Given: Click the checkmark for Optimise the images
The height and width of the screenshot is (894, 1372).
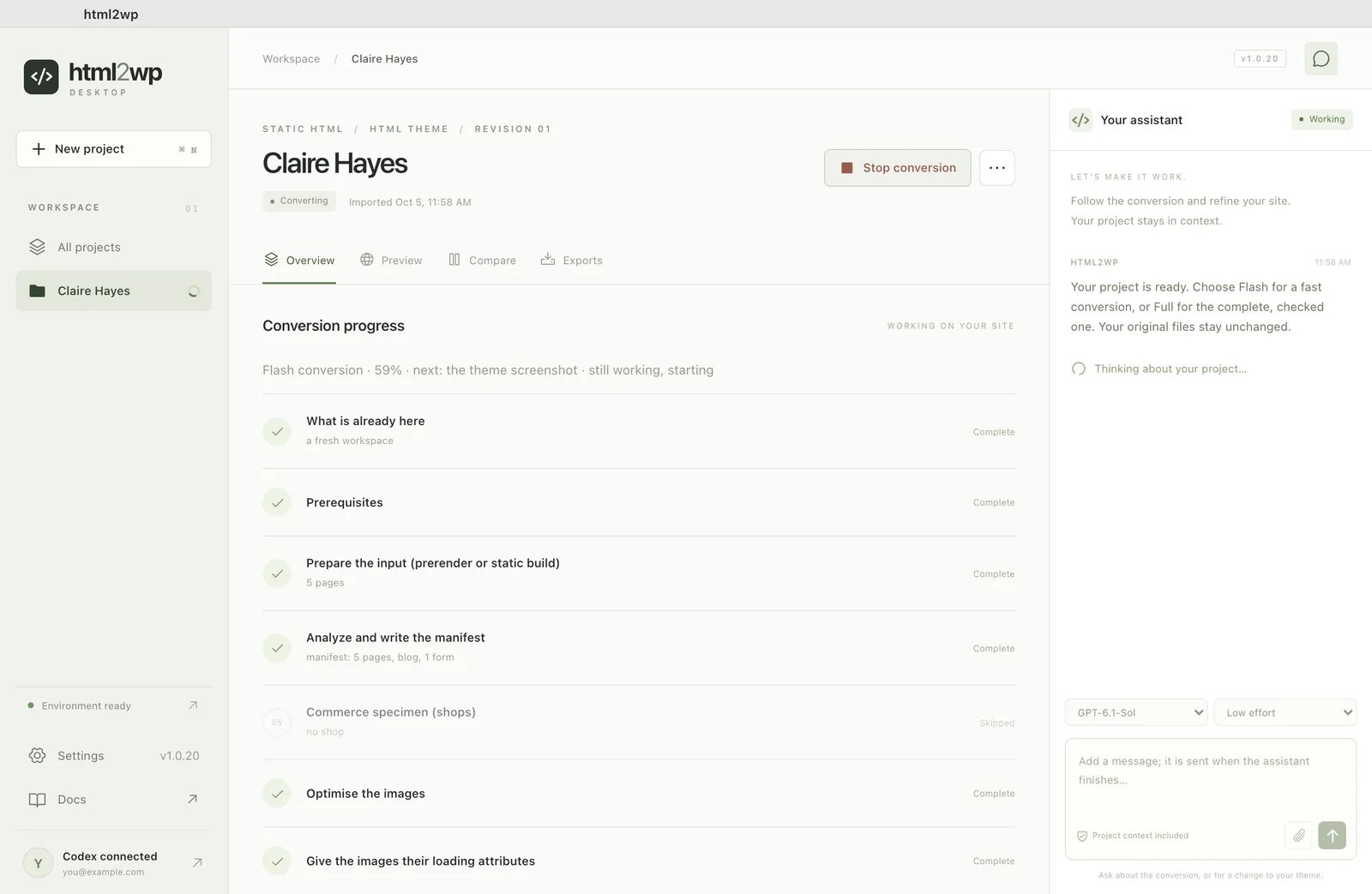Looking at the screenshot, I should (277, 794).
